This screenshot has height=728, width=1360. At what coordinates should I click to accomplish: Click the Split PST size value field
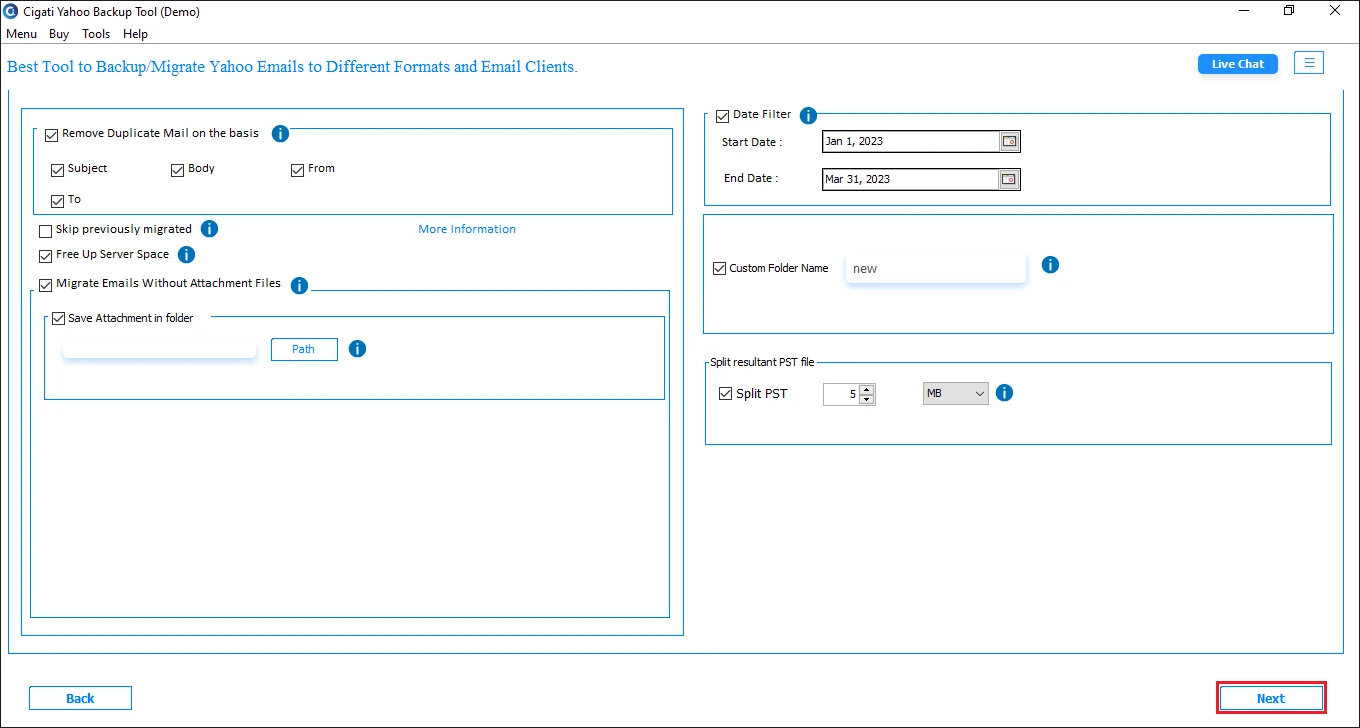coord(841,394)
